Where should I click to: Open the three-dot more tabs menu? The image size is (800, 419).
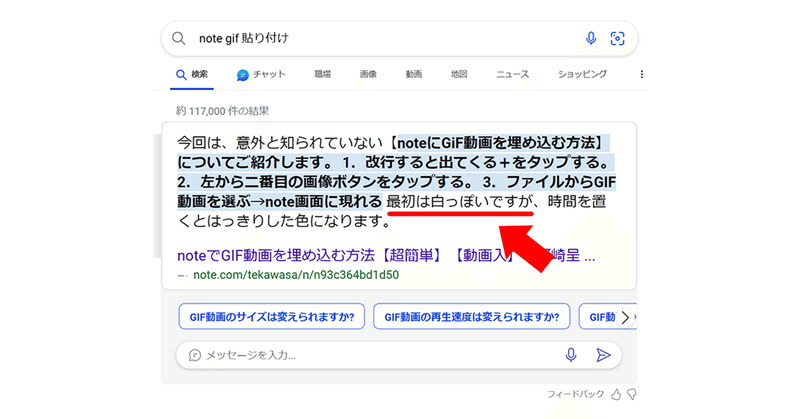tap(641, 75)
